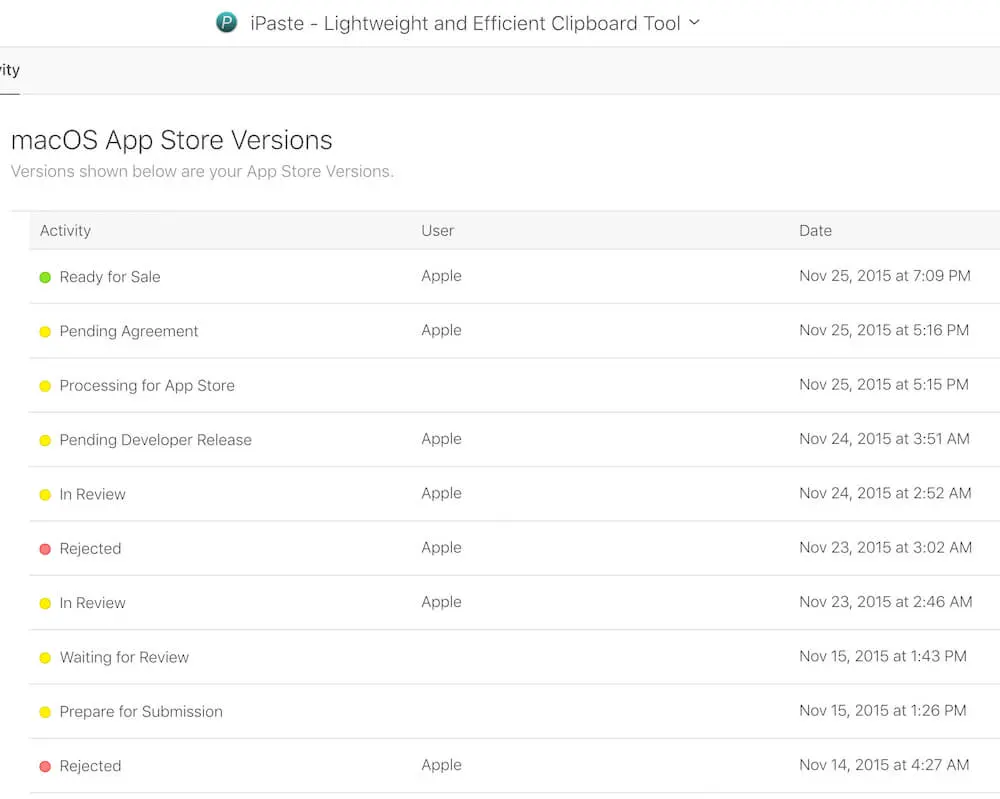Click date Nov 23, 2015 at 3:02 AM

(x=885, y=547)
